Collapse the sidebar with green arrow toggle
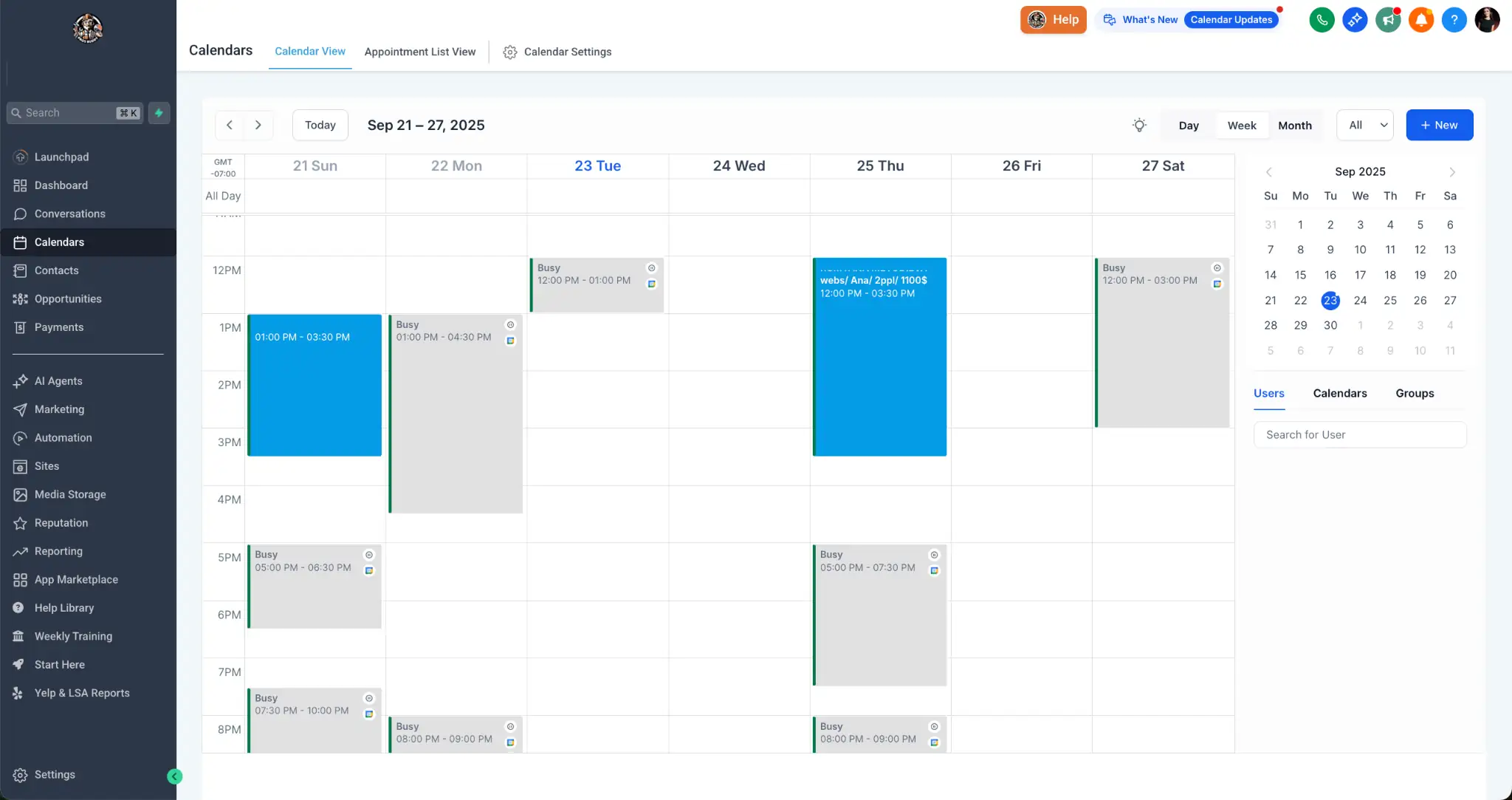1512x800 pixels. pos(174,776)
